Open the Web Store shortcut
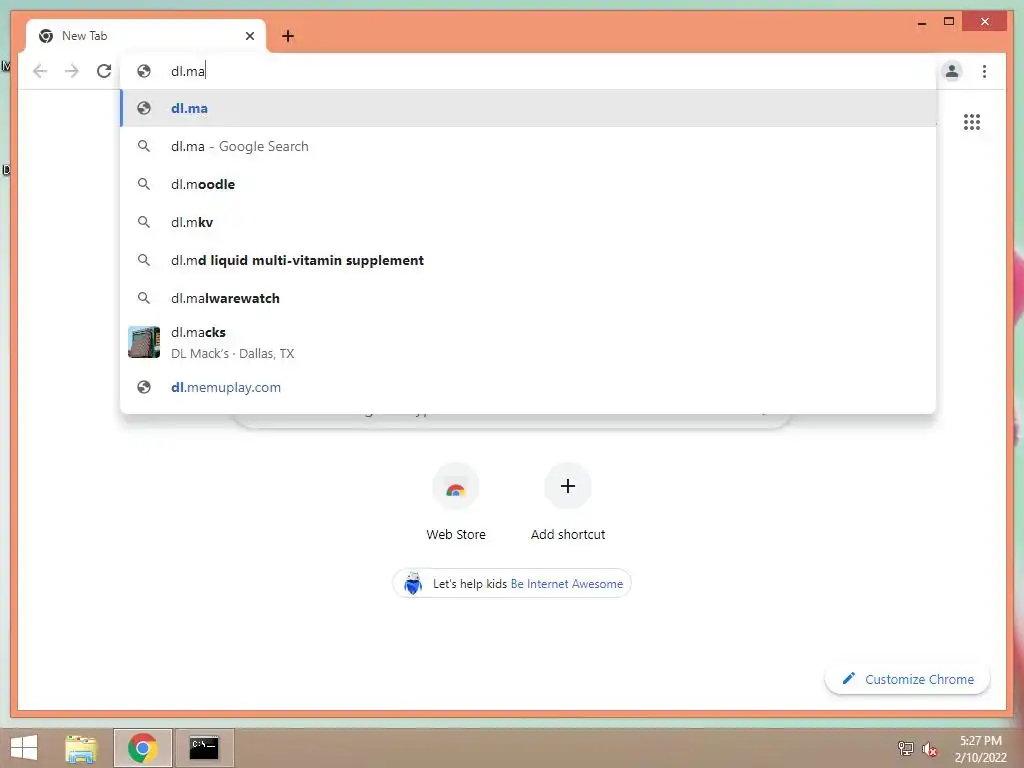Image resolution: width=1024 pixels, height=768 pixels. pyautogui.click(x=456, y=502)
